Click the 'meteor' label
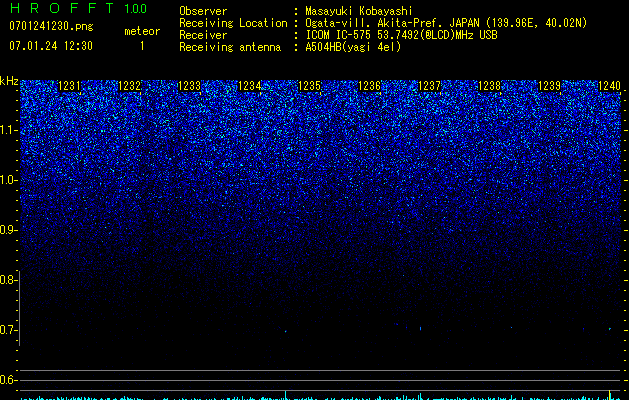 [x=142, y=31]
